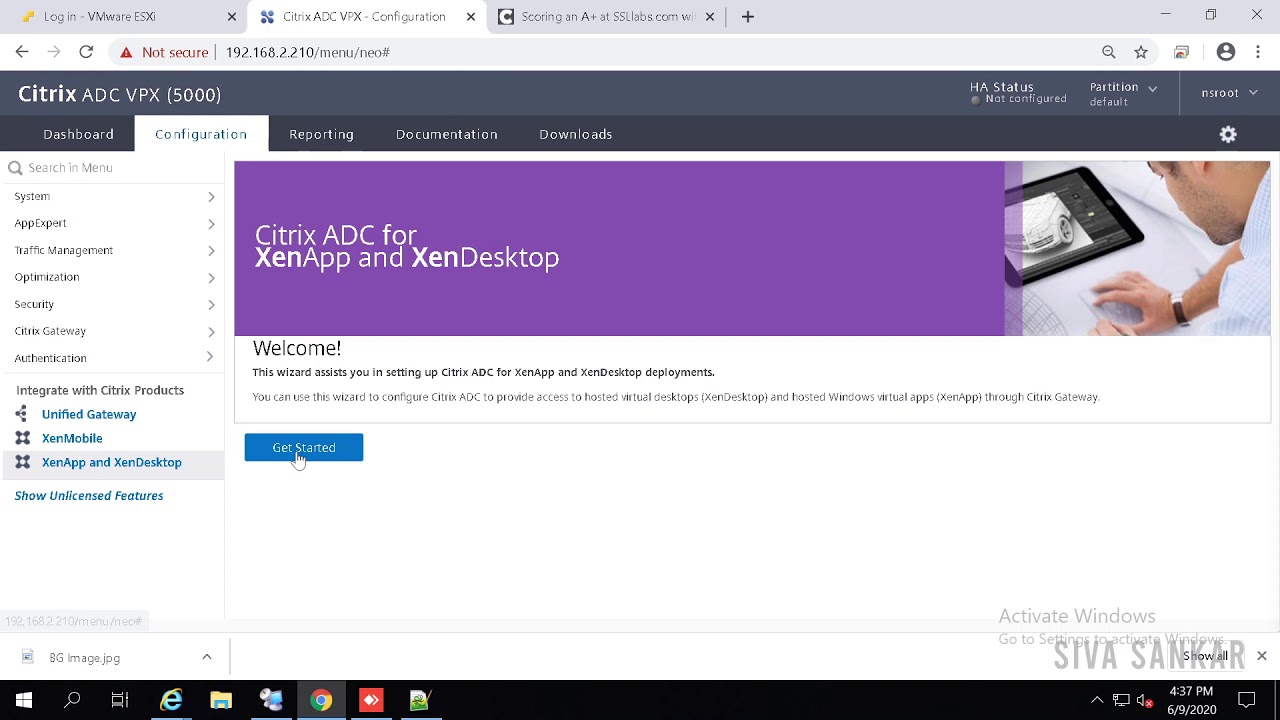
Task: Expand the Authentication chevron
Action: [x=209, y=357]
